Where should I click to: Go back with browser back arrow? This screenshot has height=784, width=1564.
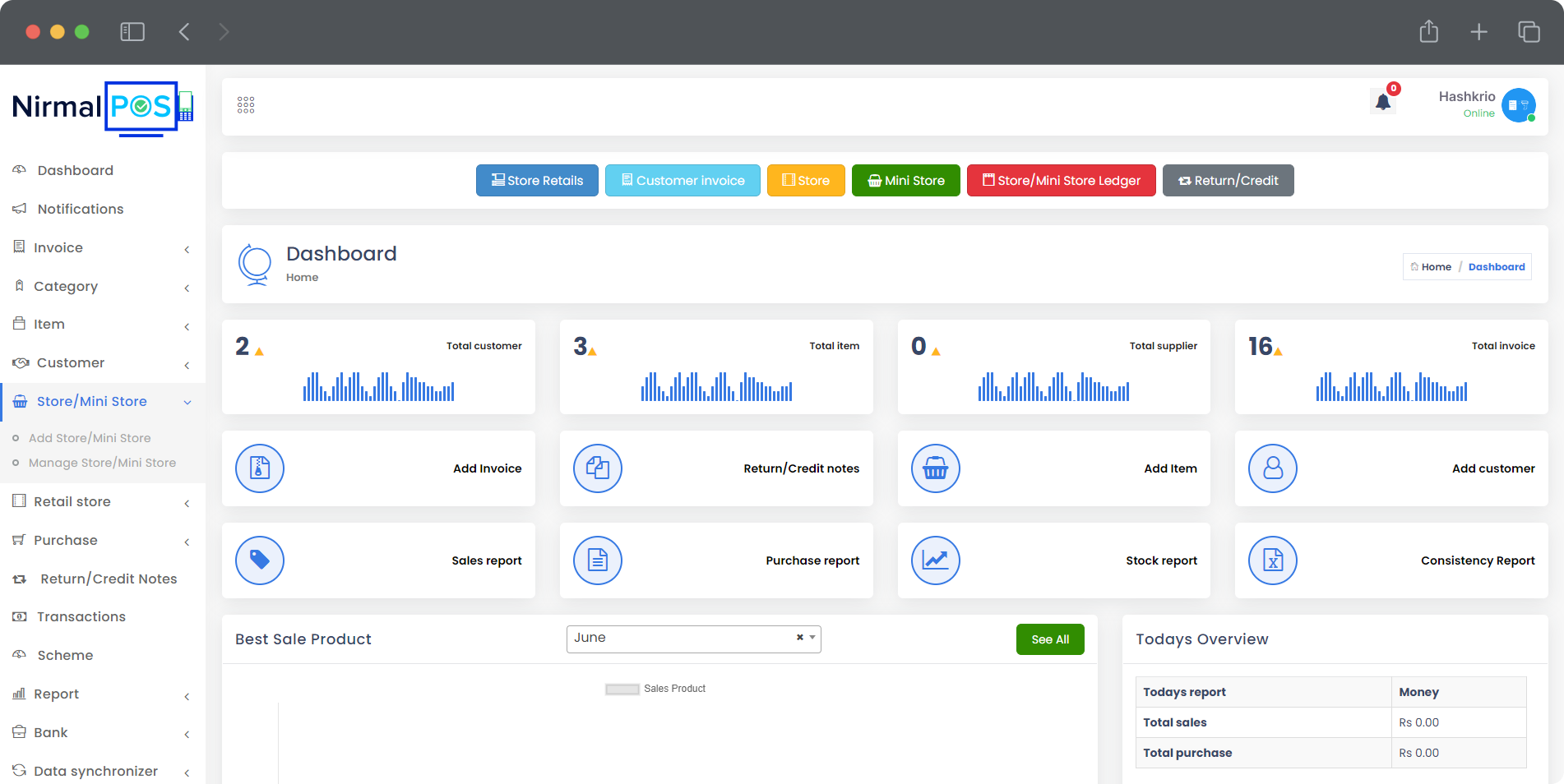(x=184, y=32)
